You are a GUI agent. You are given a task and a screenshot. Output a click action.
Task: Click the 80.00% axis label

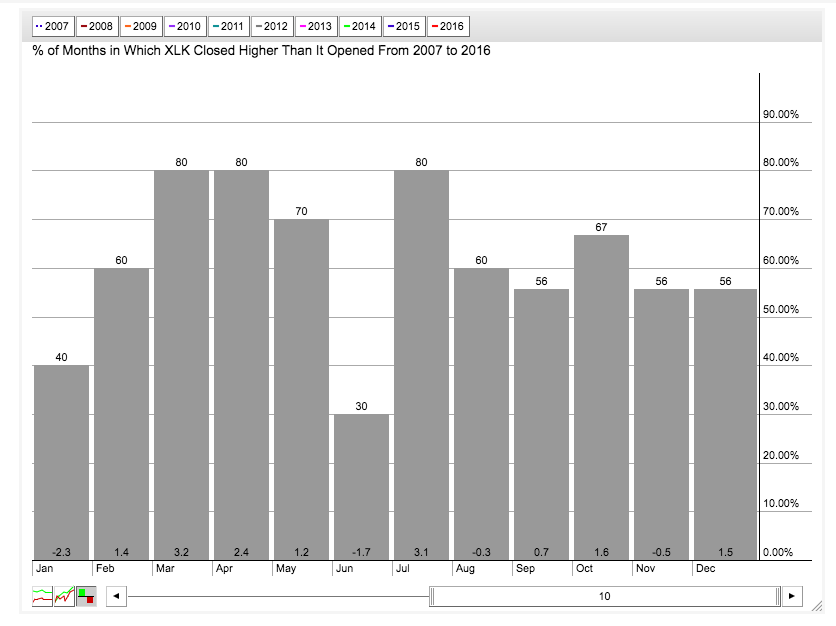[781, 162]
